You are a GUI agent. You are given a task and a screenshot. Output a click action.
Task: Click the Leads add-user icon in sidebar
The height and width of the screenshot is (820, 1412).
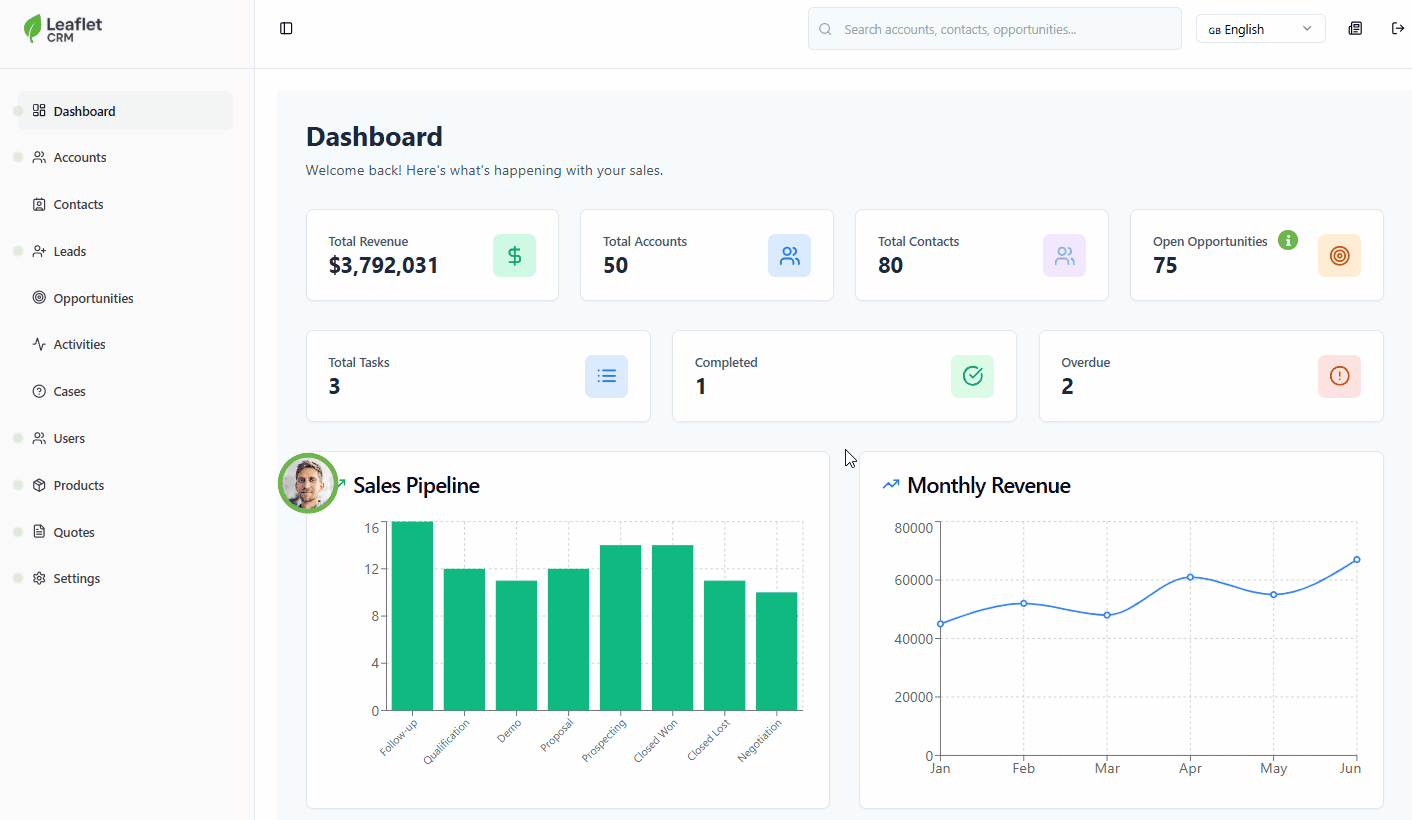pyautogui.click(x=39, y=251)
